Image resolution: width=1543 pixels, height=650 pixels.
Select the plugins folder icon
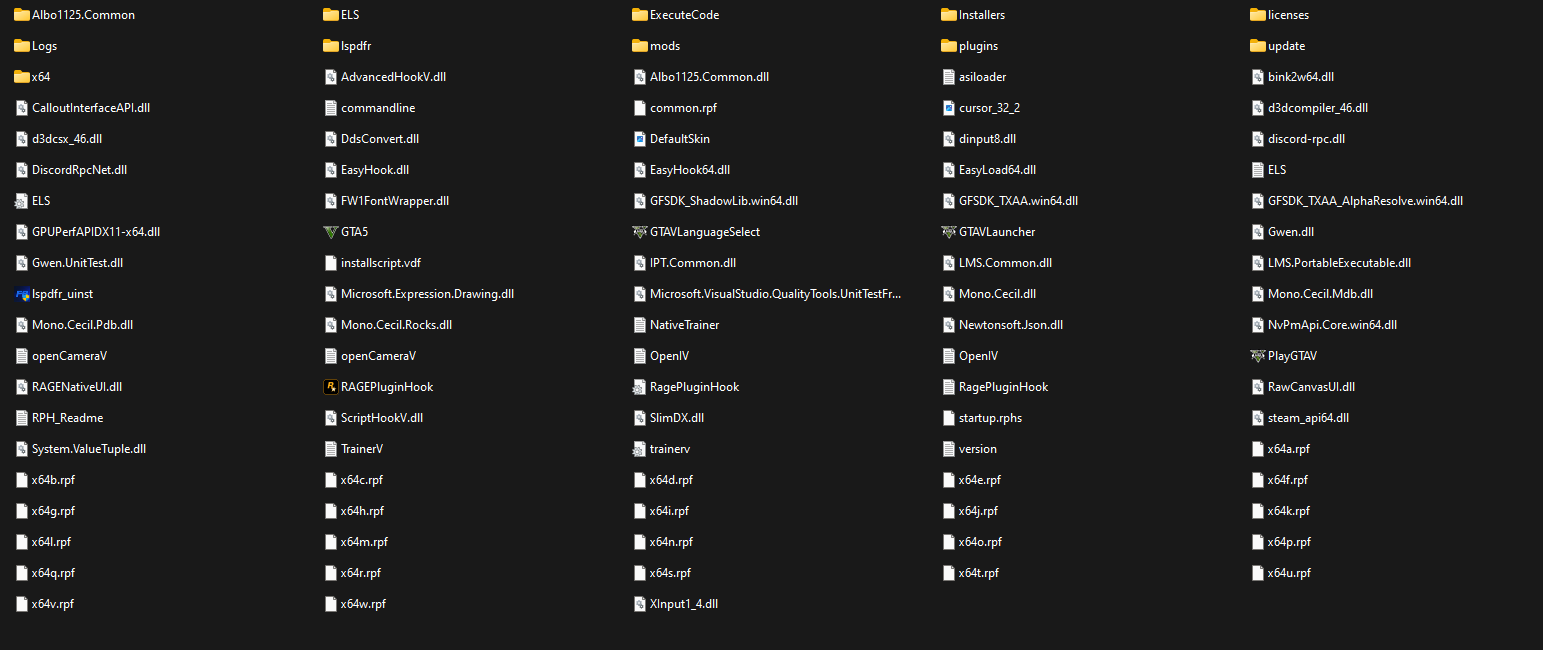pyautogui.click(x=949, y=46)
